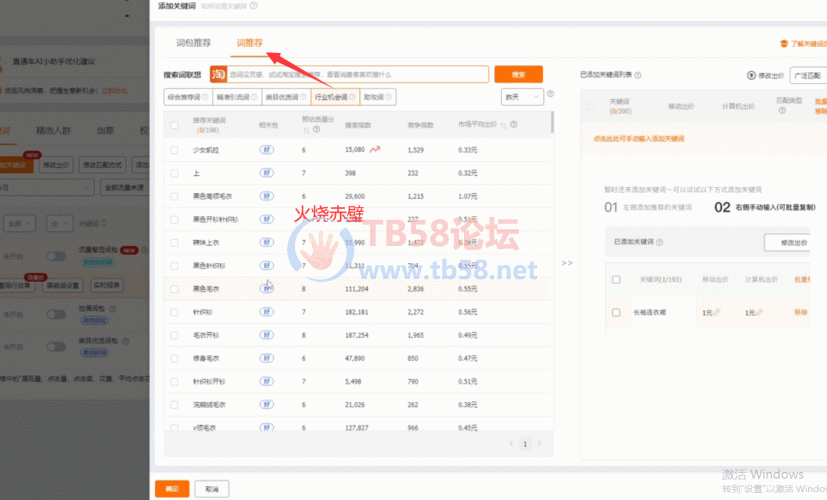
Task: Expand the 广泛匹配 match type dropdown
Action: pyautogui.click(x=806, y=75)
